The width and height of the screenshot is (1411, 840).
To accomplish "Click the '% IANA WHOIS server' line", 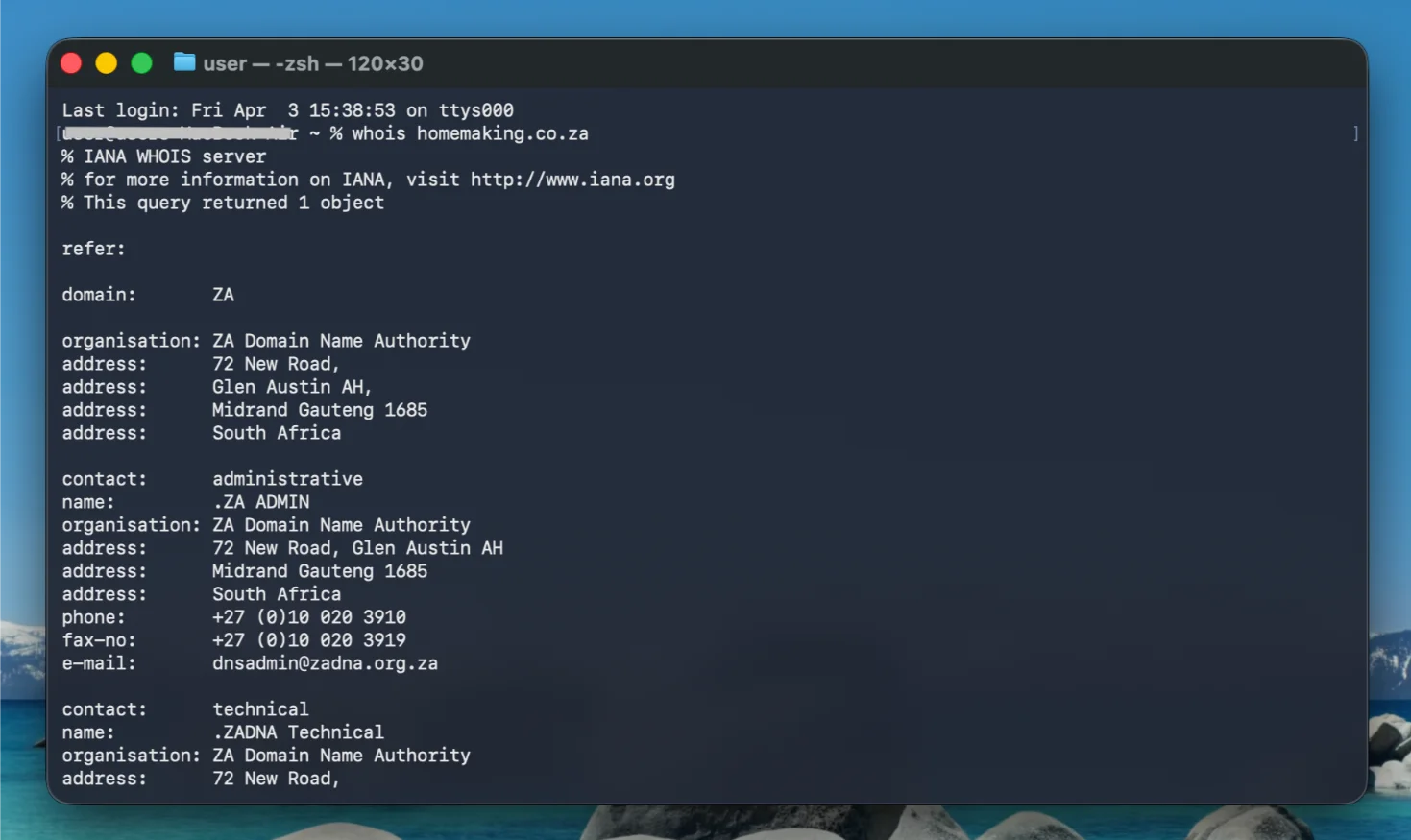I will (x=164, y=156).
